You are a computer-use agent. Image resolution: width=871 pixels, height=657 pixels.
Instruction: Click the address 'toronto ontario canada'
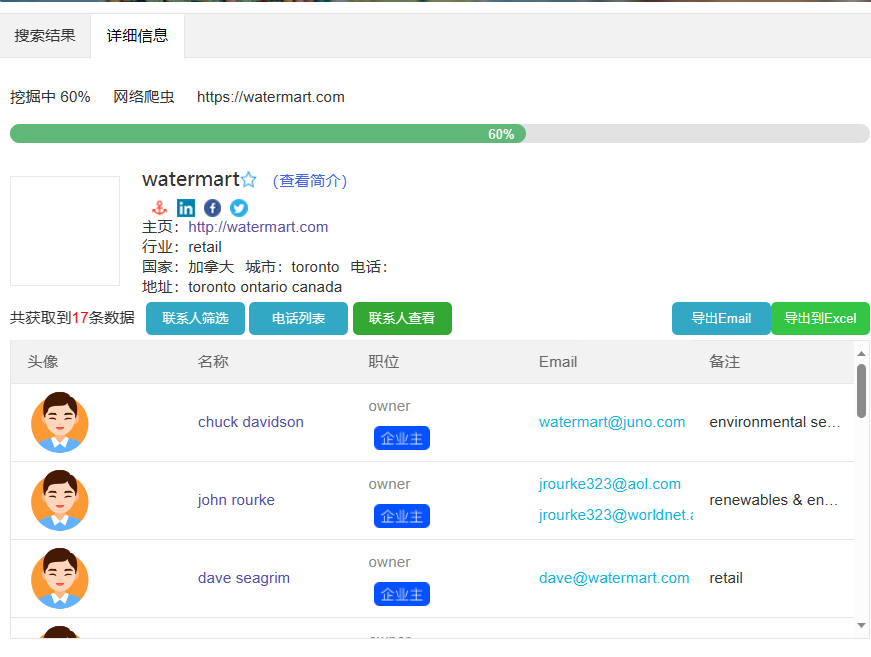(x=265, y=287)
